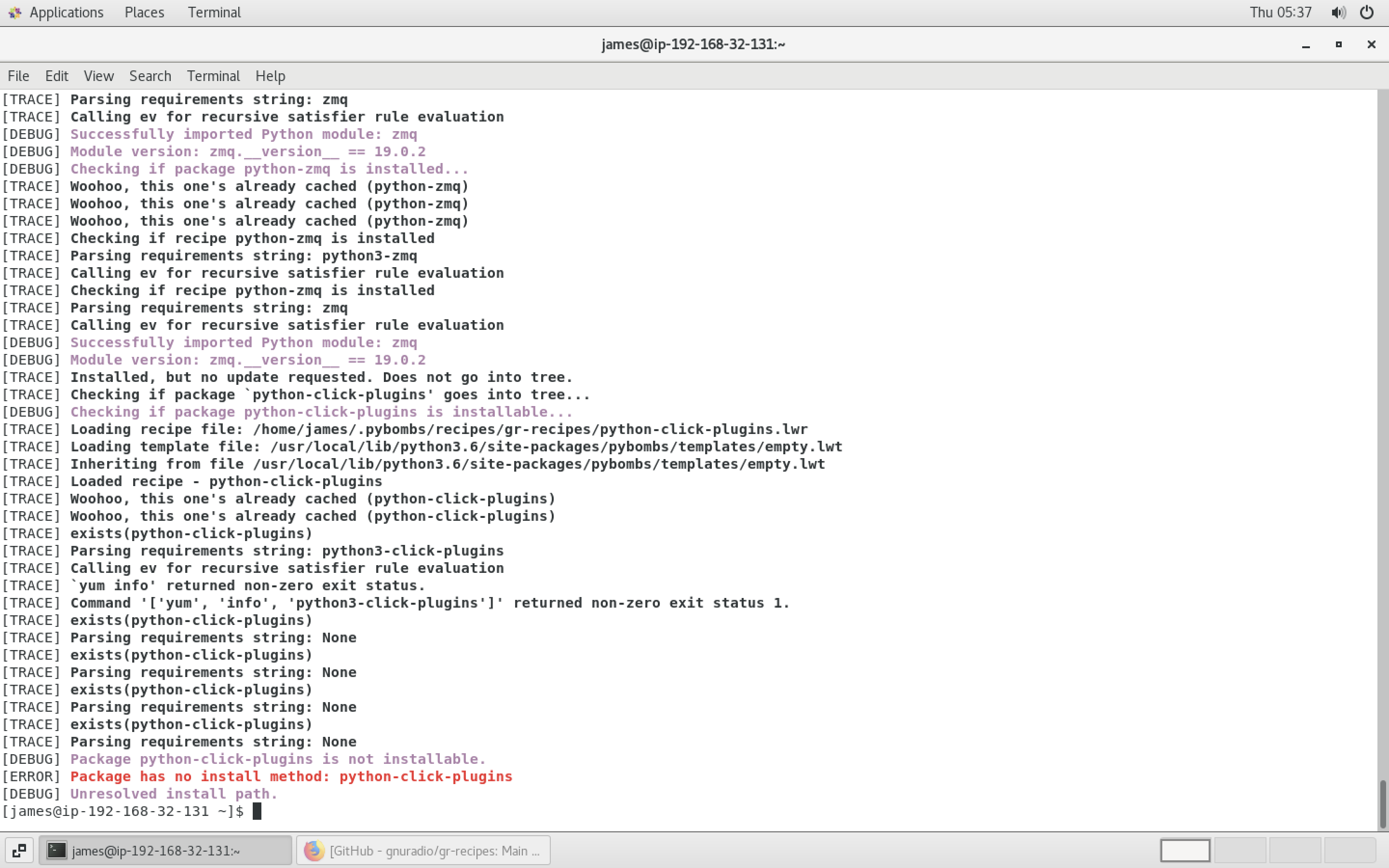Viewport: 1389px width, 868px height.
Task: Maximize the terminal window
Action: 1338,45
